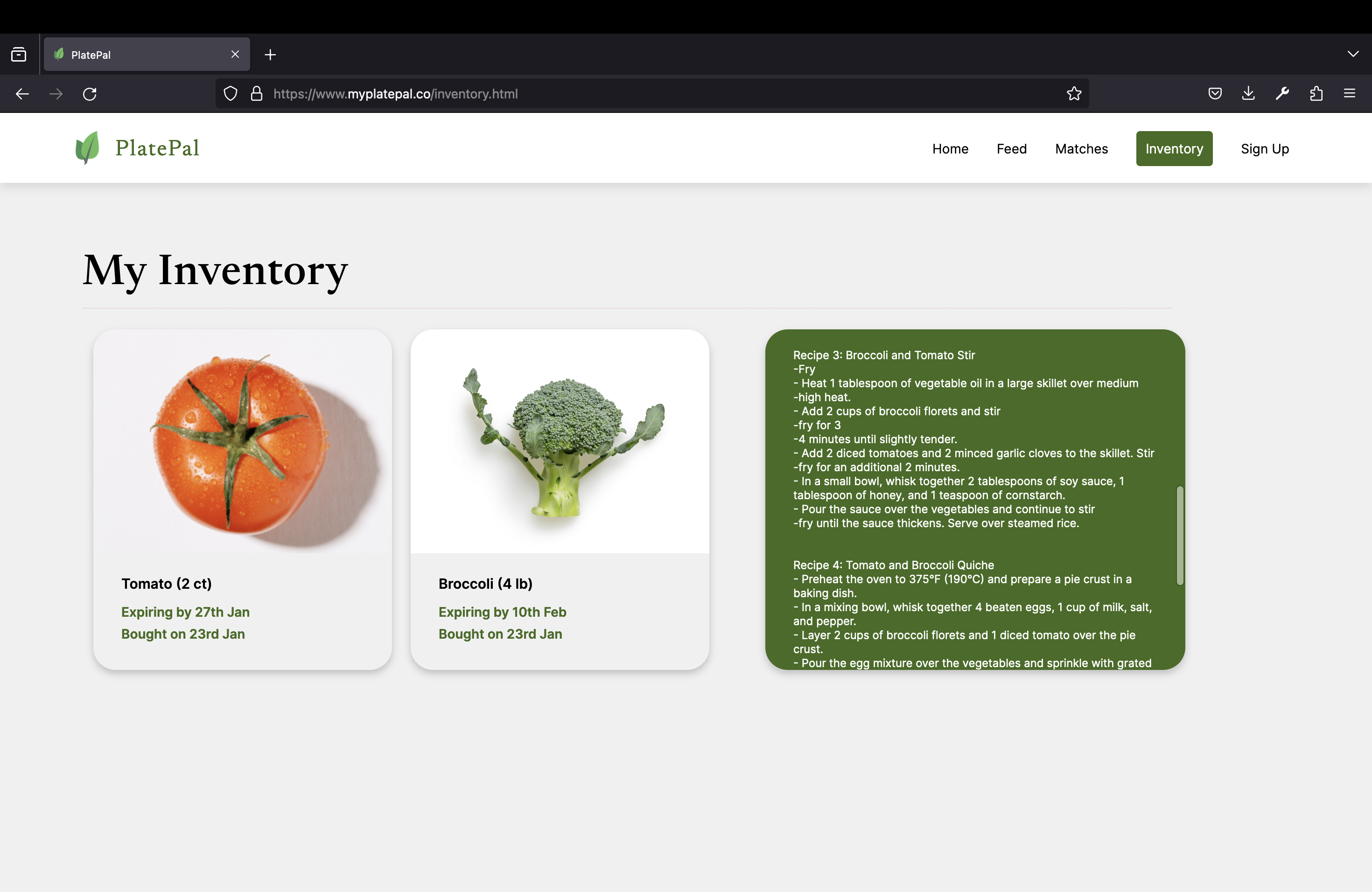Click the Sign Up link
The image size is (1372, 892).
(x=1264, y=149)
